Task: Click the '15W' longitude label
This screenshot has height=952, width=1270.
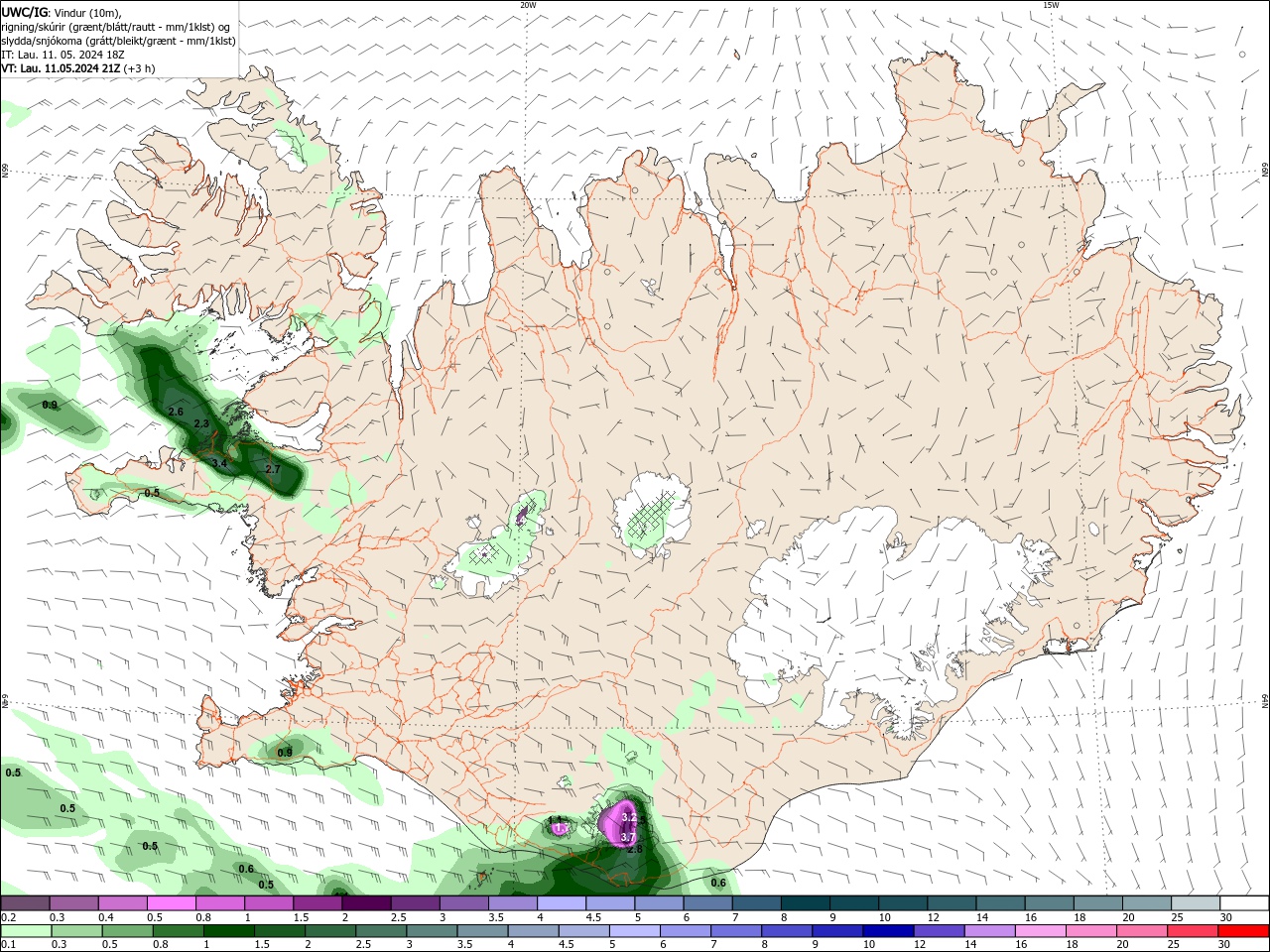Action: (1050, 5)
